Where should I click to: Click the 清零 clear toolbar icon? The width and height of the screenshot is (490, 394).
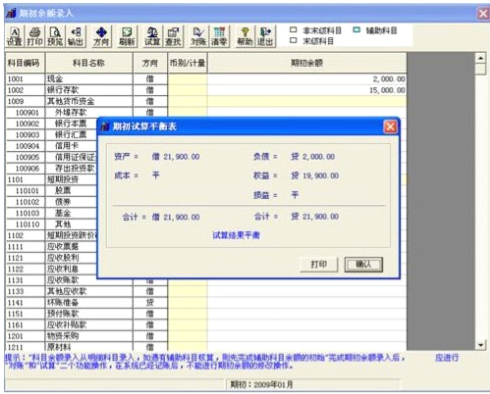tap(219, 36)
